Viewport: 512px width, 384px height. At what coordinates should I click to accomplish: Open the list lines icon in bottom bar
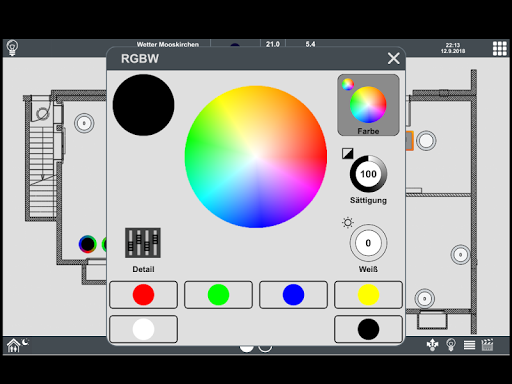[x=469, y=345]
